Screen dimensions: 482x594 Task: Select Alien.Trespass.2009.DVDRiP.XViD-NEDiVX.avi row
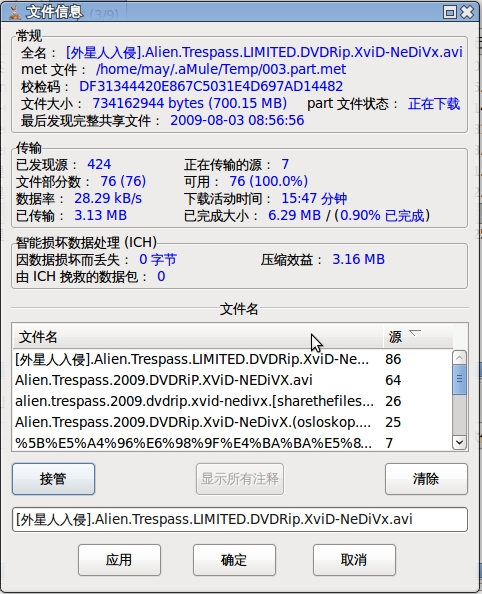(x=233, y=380)
